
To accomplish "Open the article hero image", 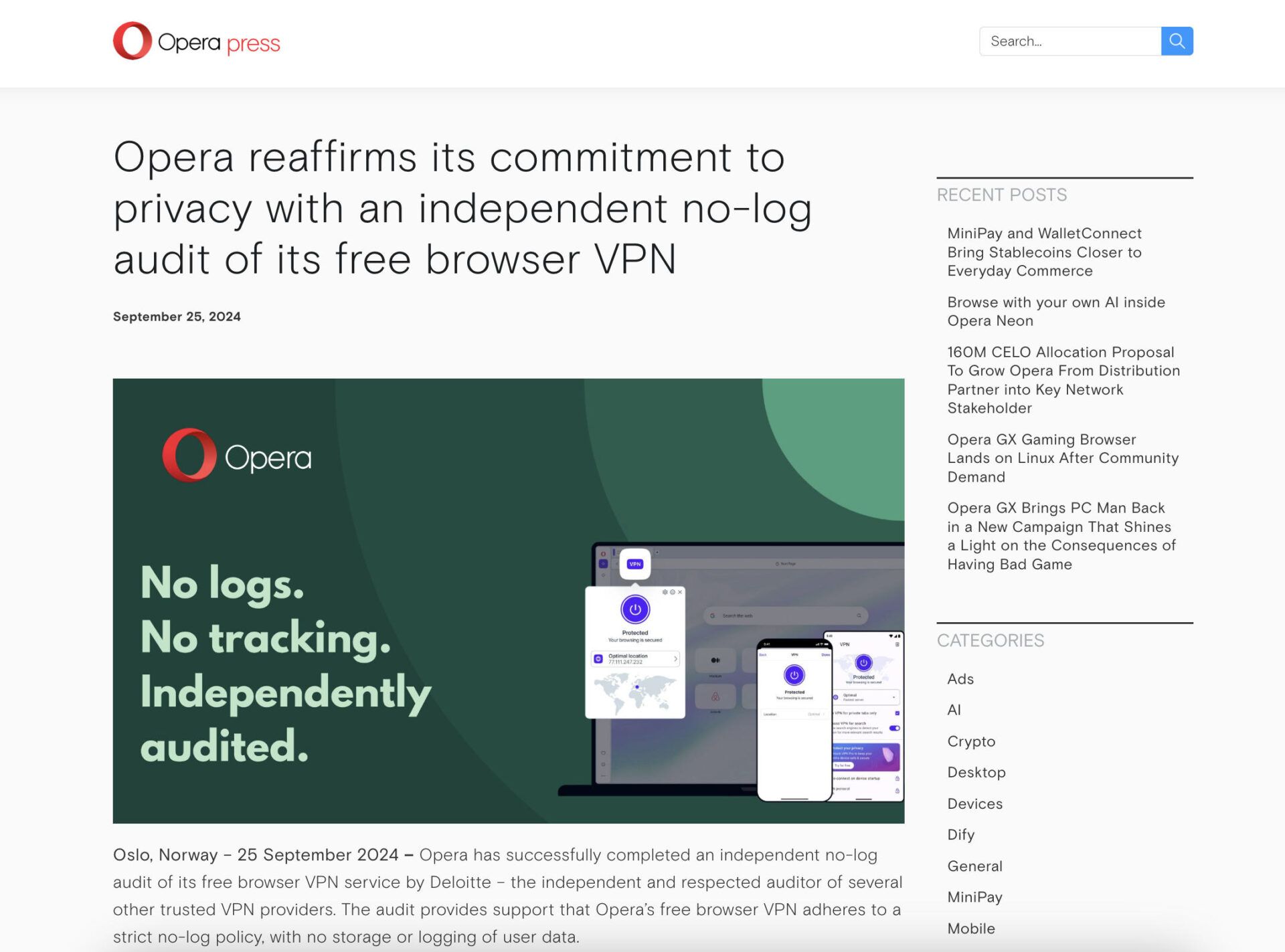I will click(508, 601).
